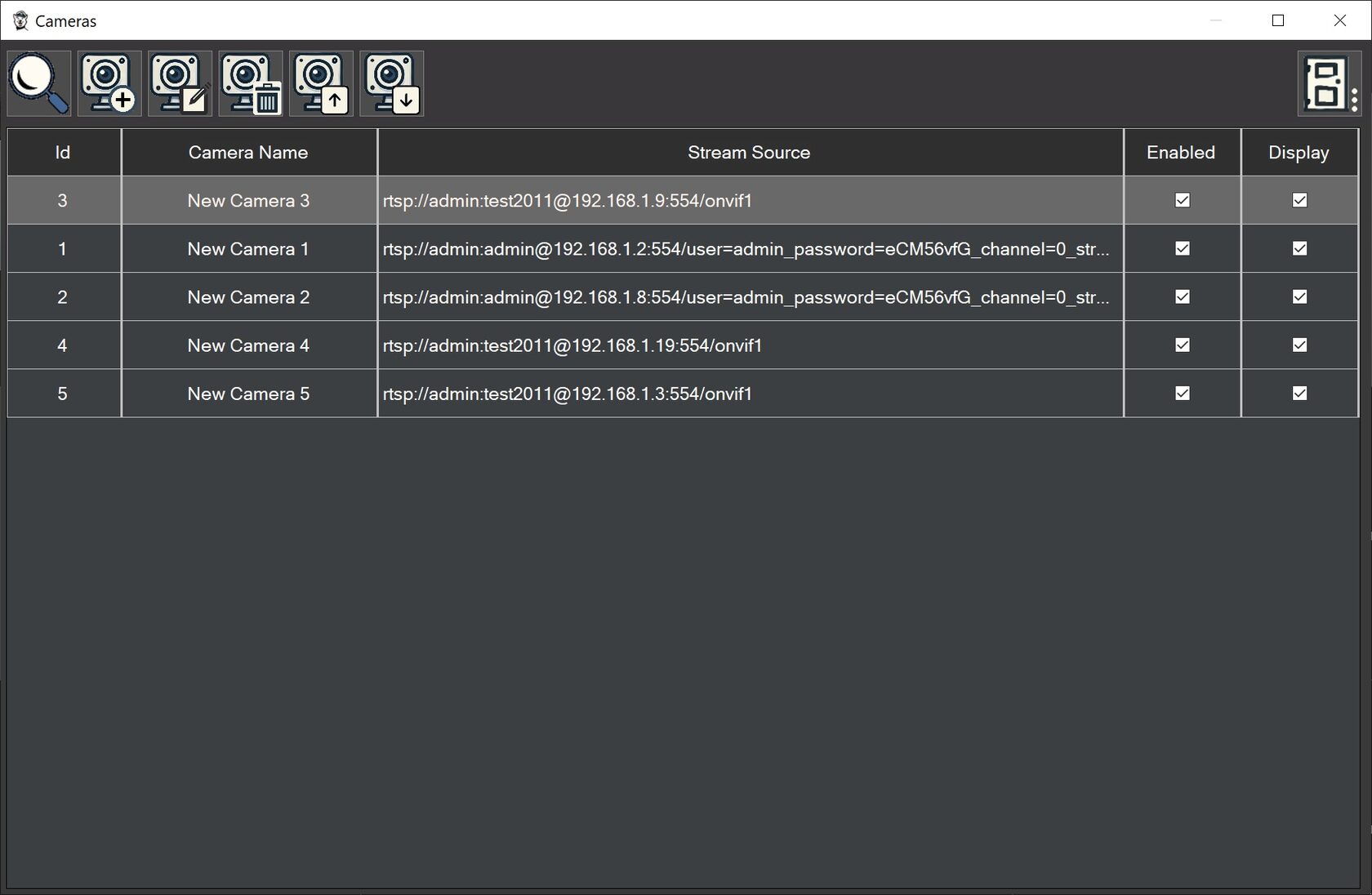Move camera down with the arrow icon
Image resolution: width=1372 pixels, height=895 pixels.
[391, 83]
